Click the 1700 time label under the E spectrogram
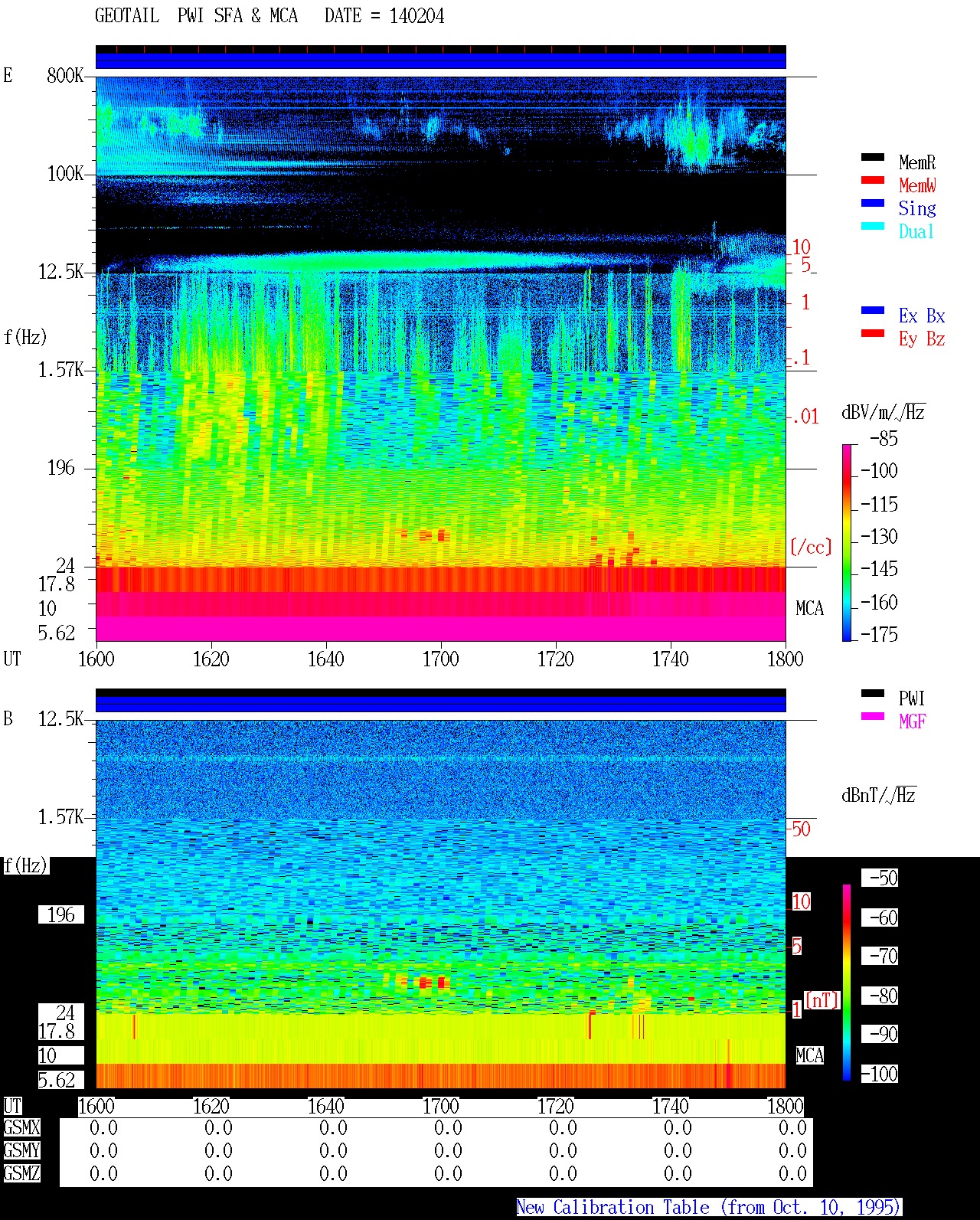 tap(441, 659)
